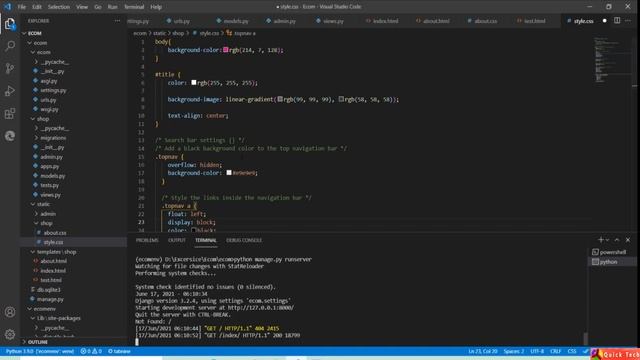Close the terminal panel
640x360 pixels.
pyautogui.click(x=628, y=240)
